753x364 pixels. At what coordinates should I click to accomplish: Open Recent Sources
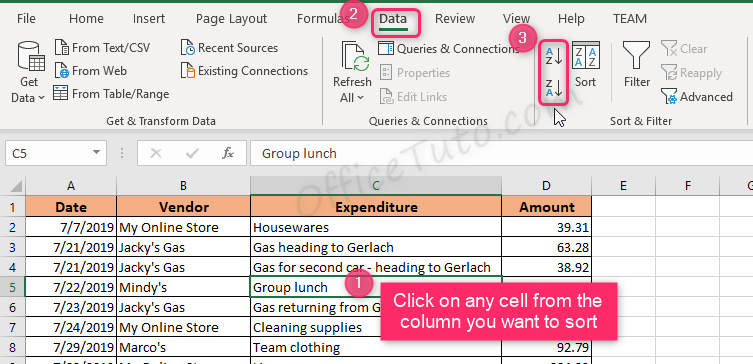click(230, 48)
